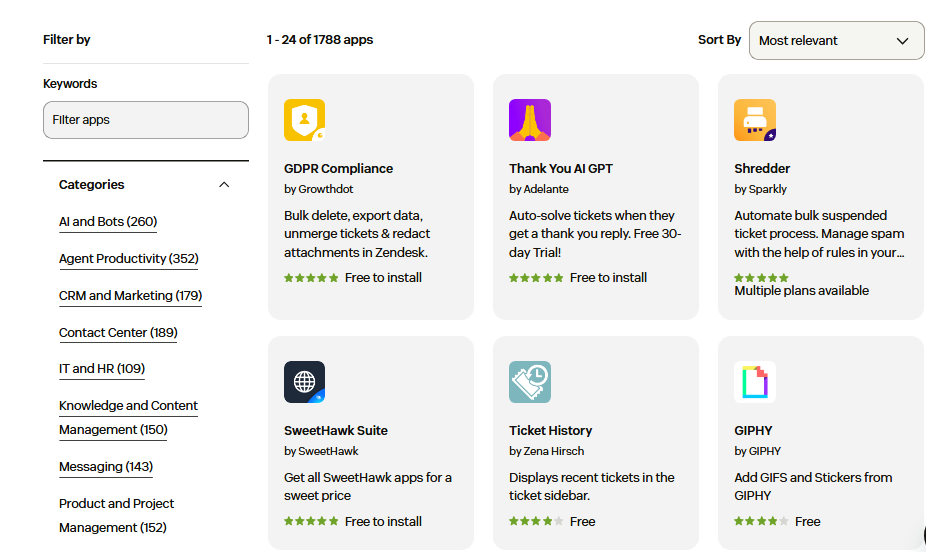Screen dimensions: 926x552
Task: Click 'Multiple plans available' on Shredder card
Action: click(801, 291)
